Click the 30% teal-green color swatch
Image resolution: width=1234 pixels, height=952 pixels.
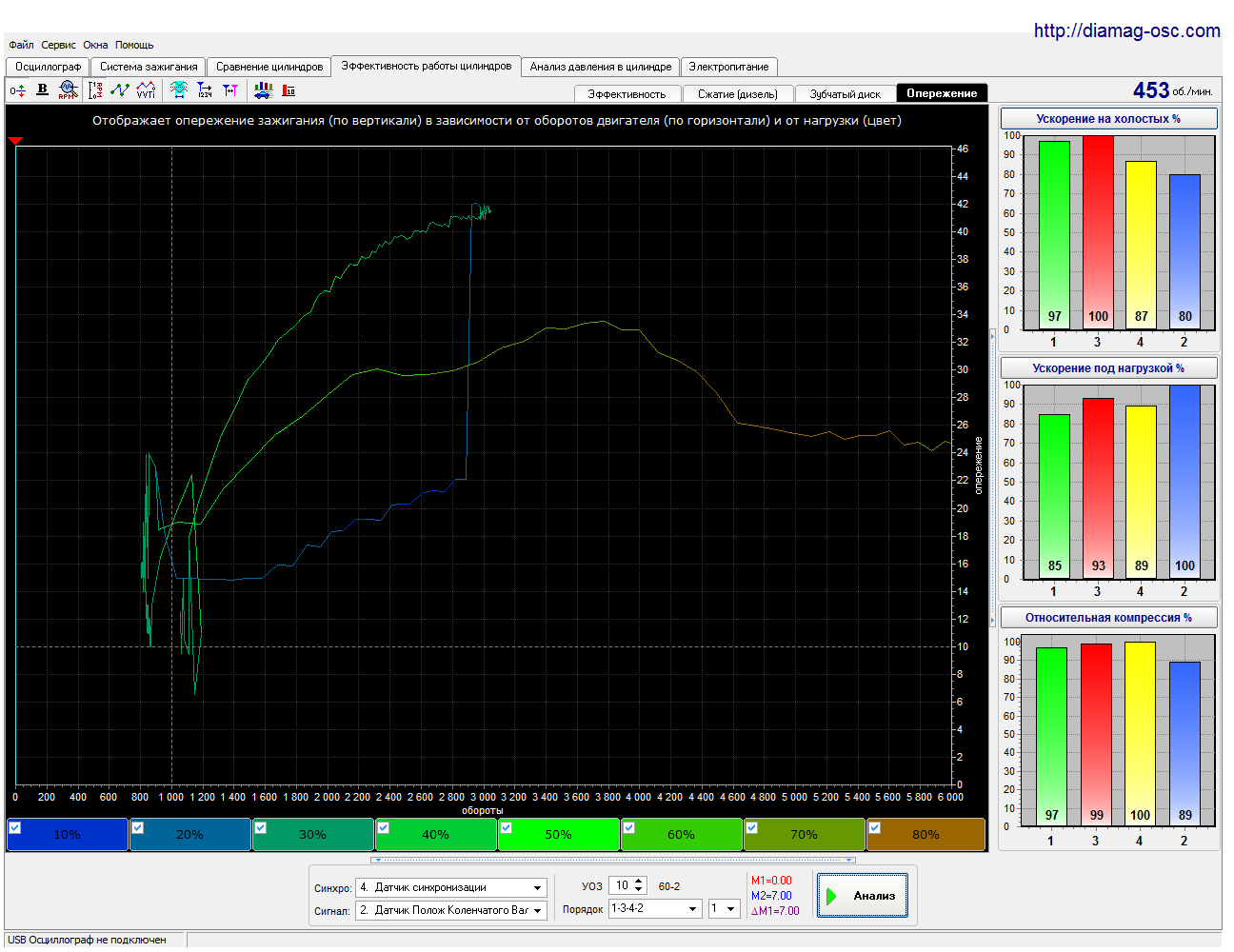pyautogui.click(x=312, y=835)
